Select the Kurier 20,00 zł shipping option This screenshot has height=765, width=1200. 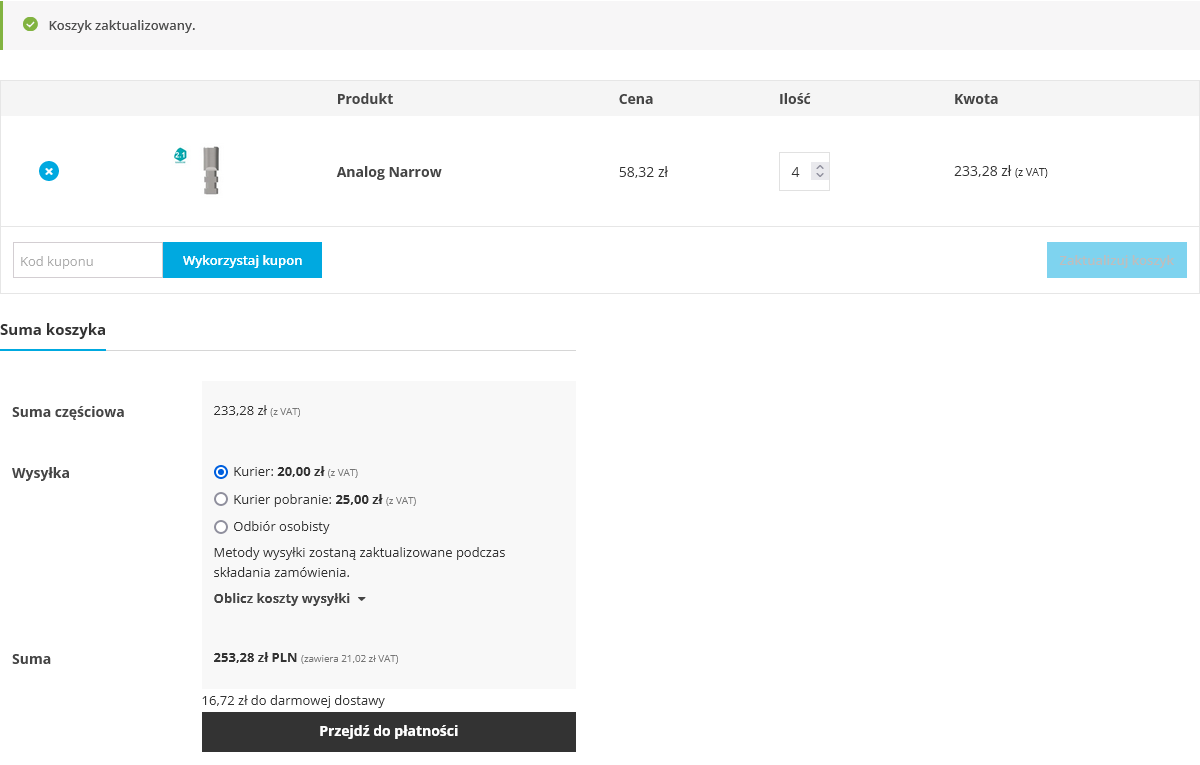[x=221, y=472]
